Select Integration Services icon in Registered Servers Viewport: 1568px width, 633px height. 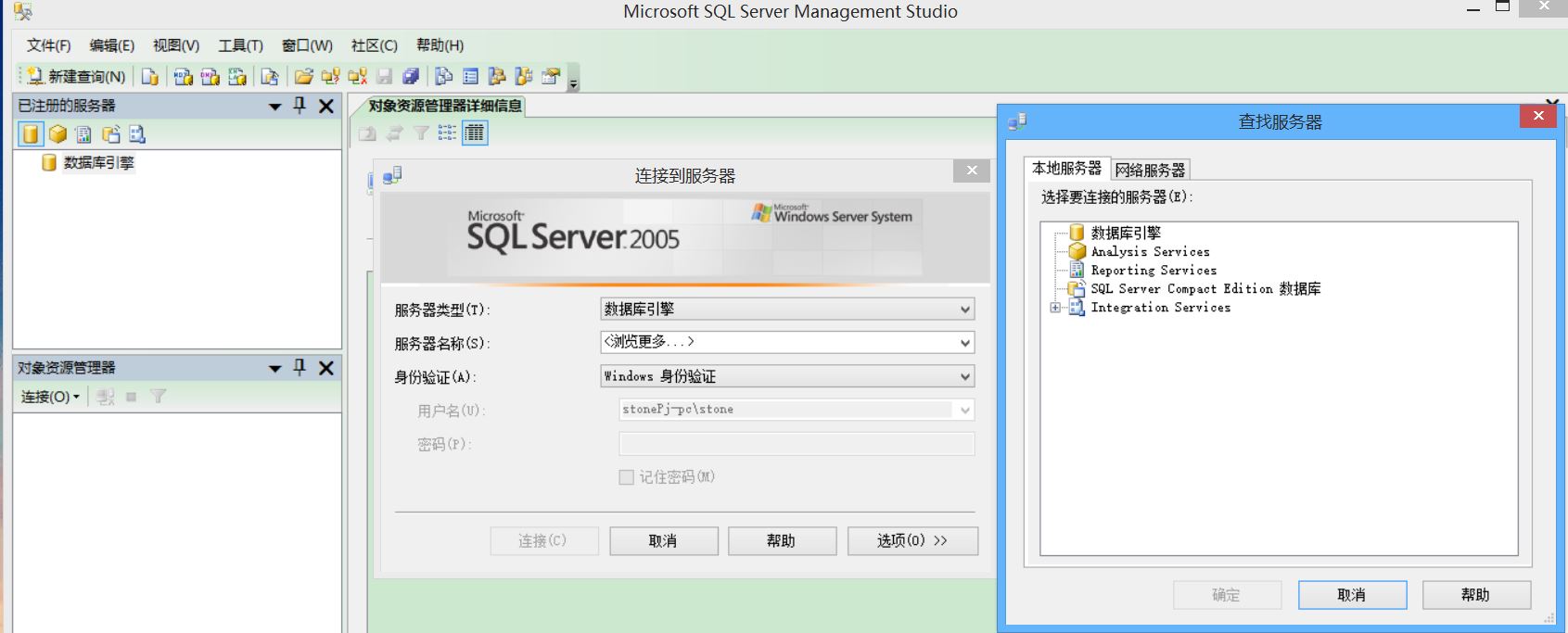click(137, 134)
